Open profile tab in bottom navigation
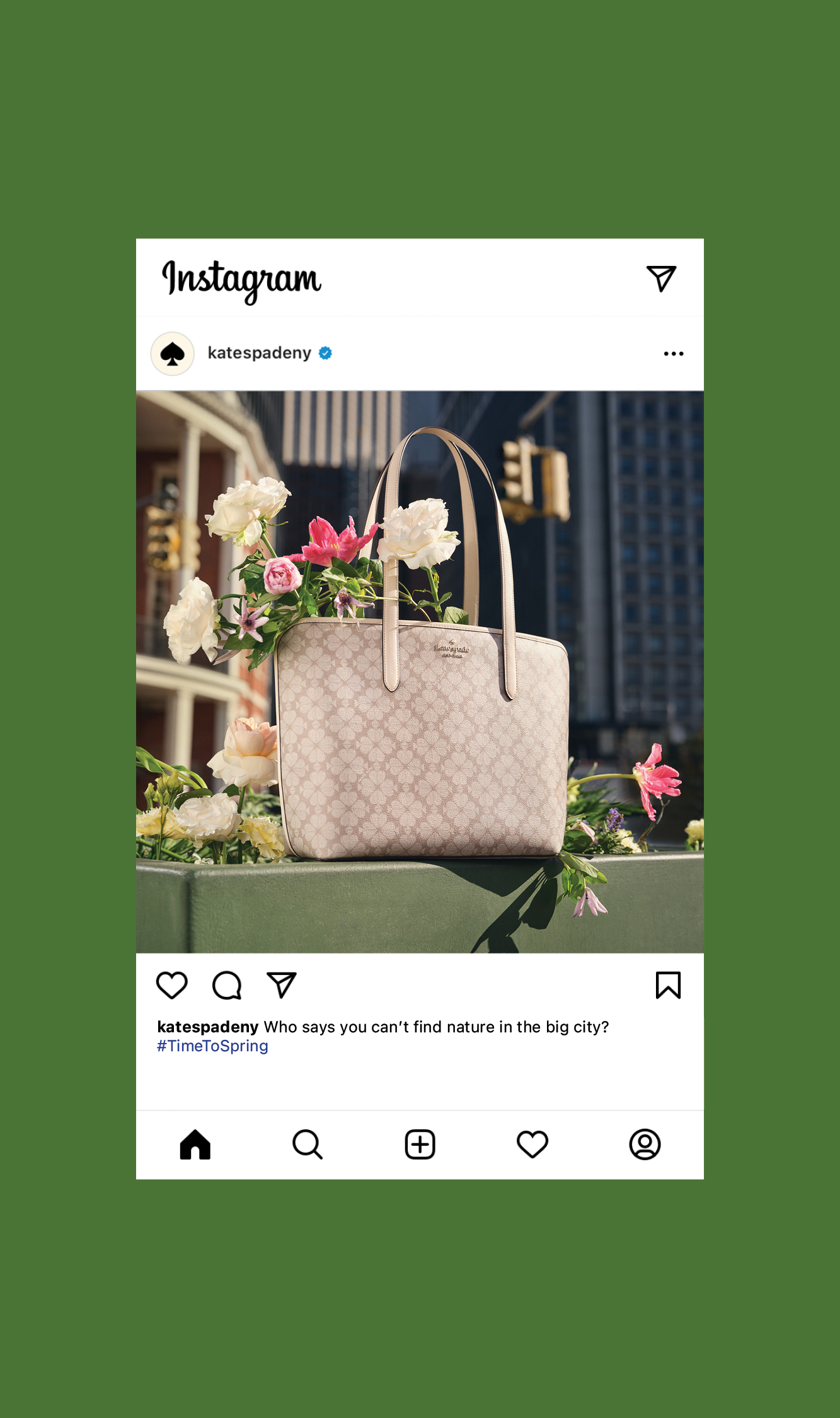This screenshot has height=1418, width=840. click(x=645, y=1144)
